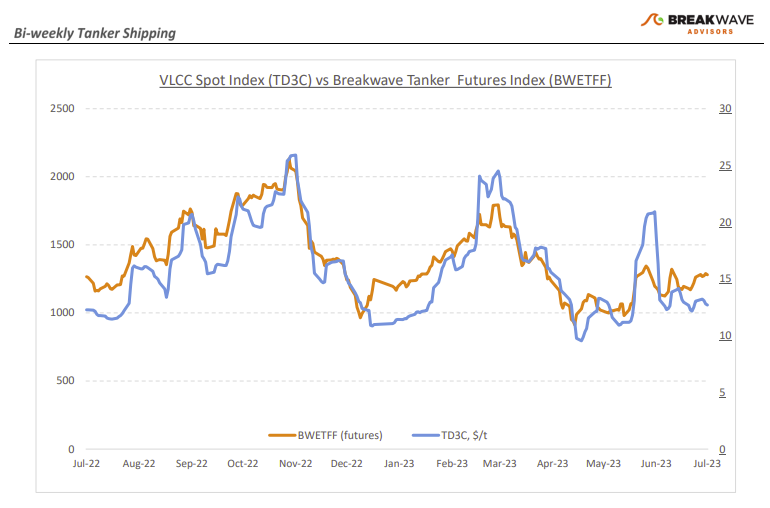Click the 'Bi-weekly Tanker Shipping' heading
This screenshot has height=508, width=770.
pos(95,33)
